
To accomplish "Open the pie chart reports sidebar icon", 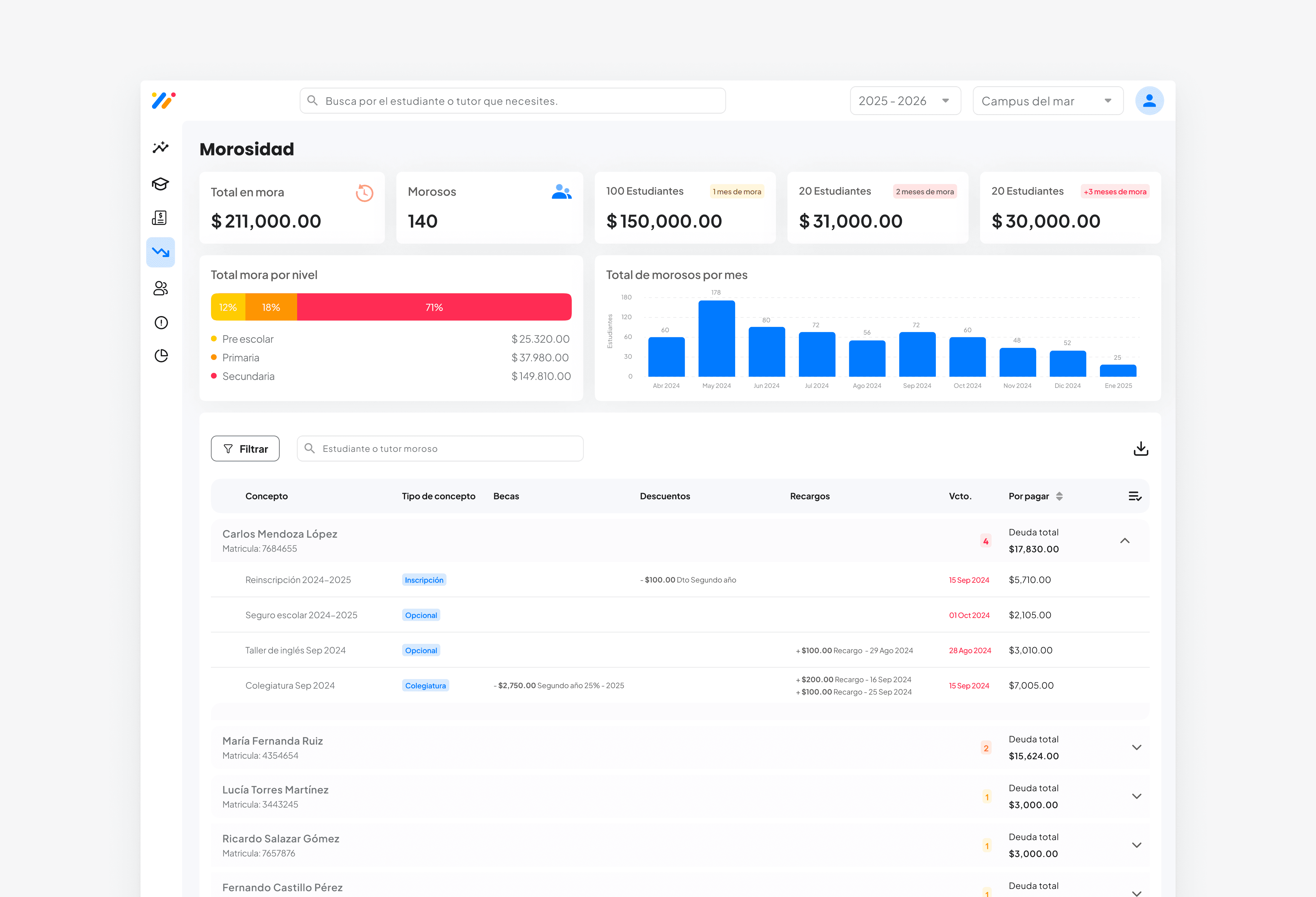I will click(x=161, y=355).
